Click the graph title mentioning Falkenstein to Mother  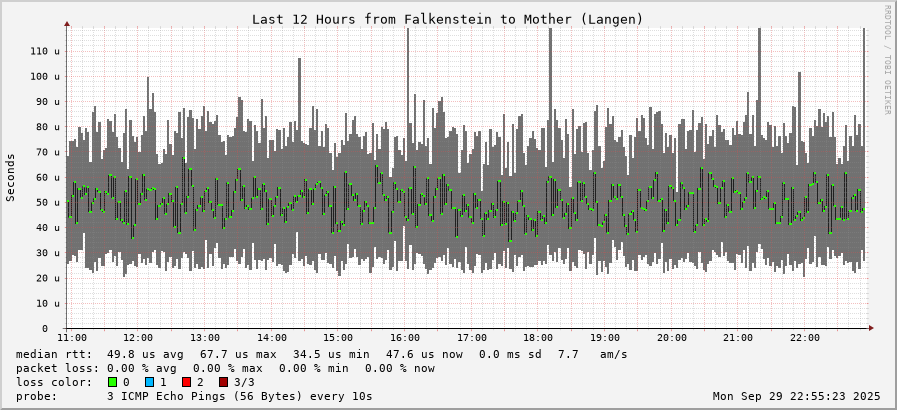coord(447,19)
